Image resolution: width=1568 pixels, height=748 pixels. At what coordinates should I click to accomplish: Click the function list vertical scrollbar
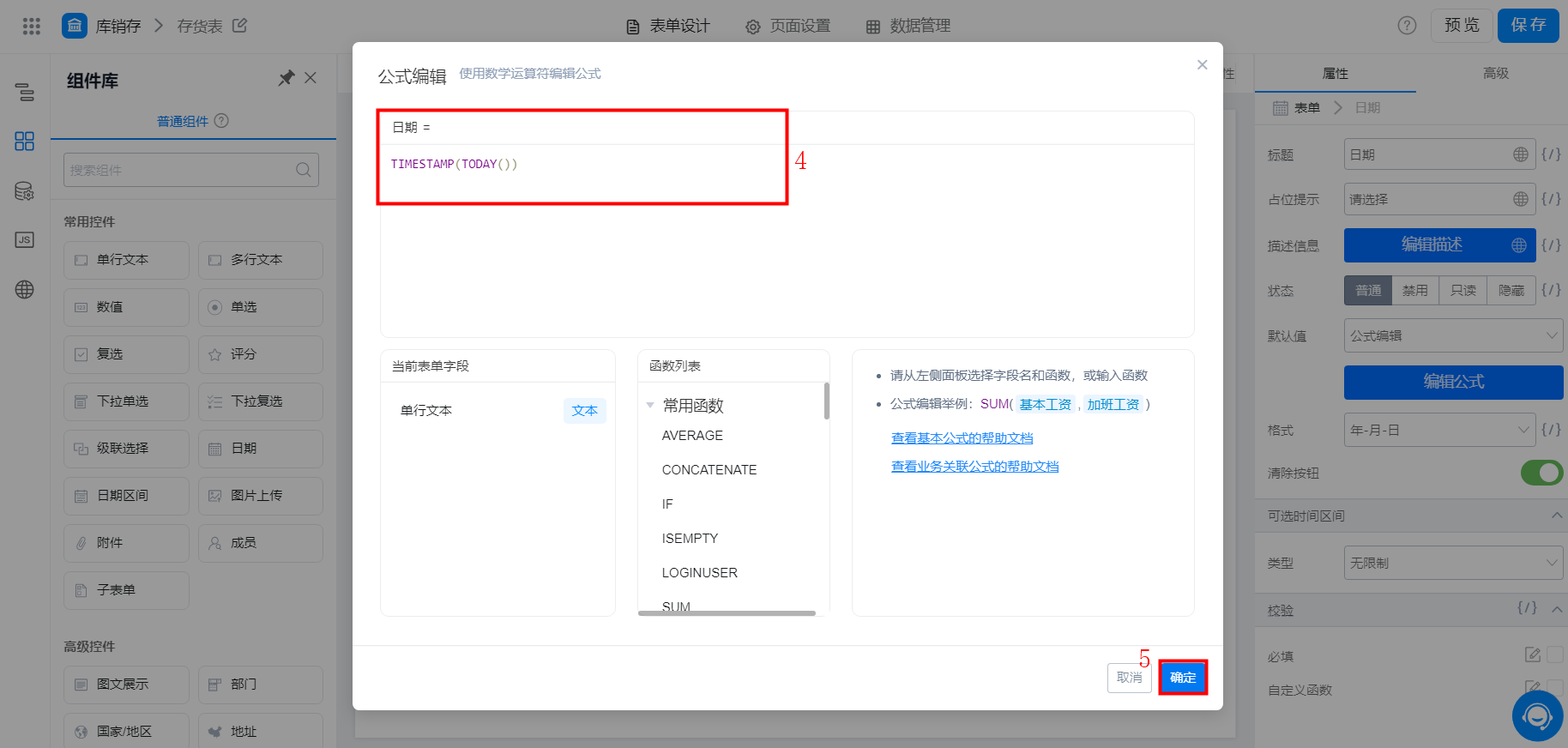(x=827, y=401)
